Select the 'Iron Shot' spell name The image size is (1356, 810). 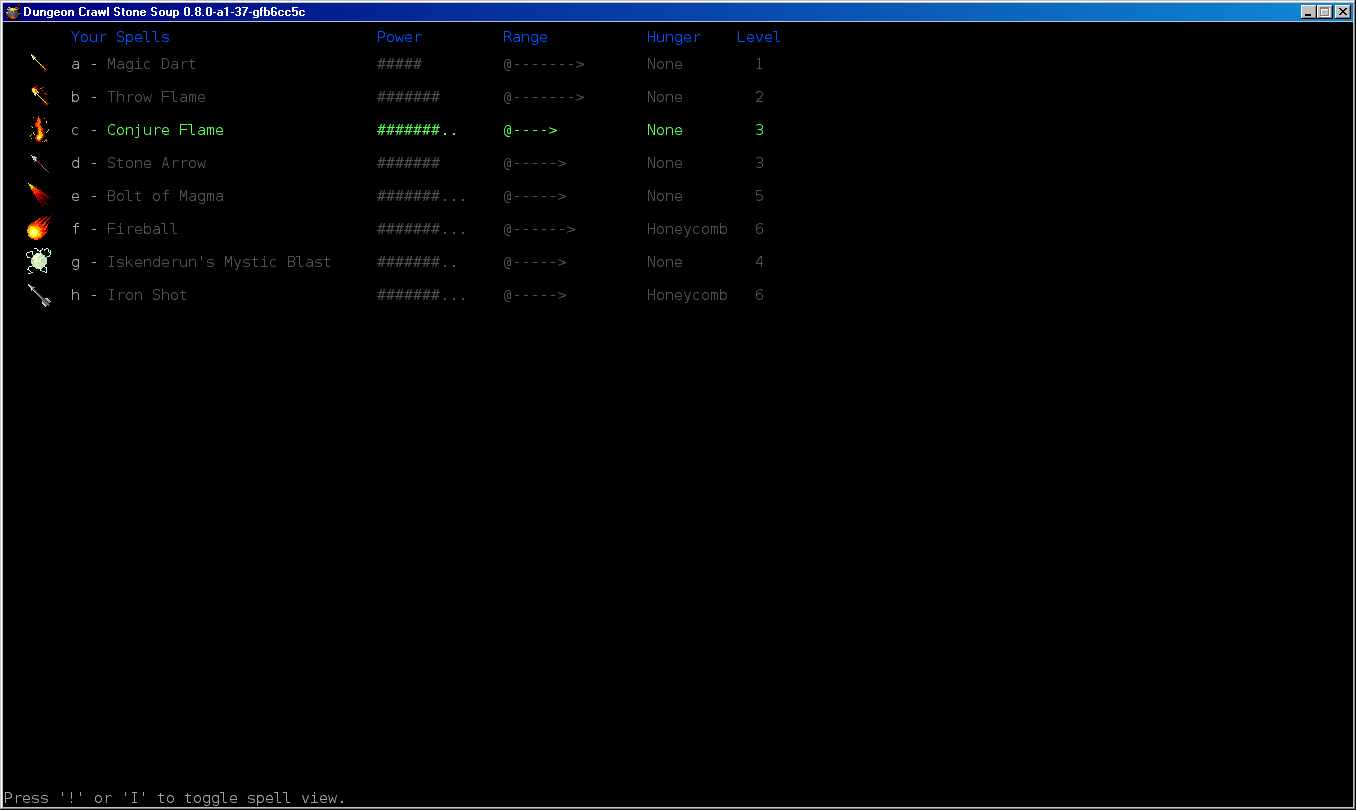[147, 295]
